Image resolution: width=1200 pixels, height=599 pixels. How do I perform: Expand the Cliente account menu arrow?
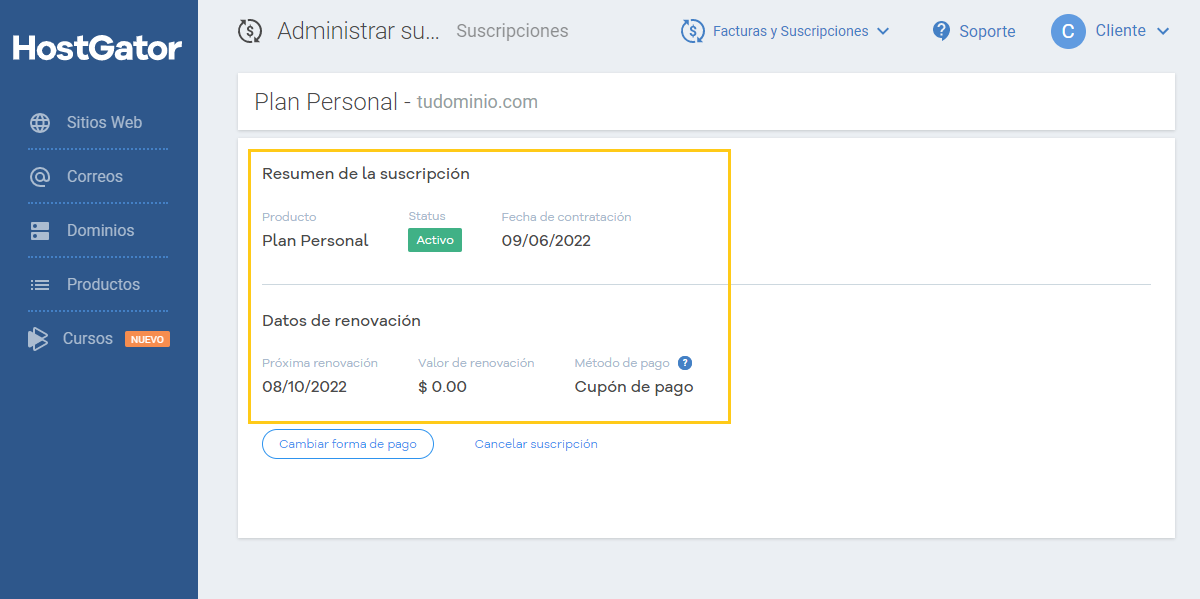(1163, 31)
